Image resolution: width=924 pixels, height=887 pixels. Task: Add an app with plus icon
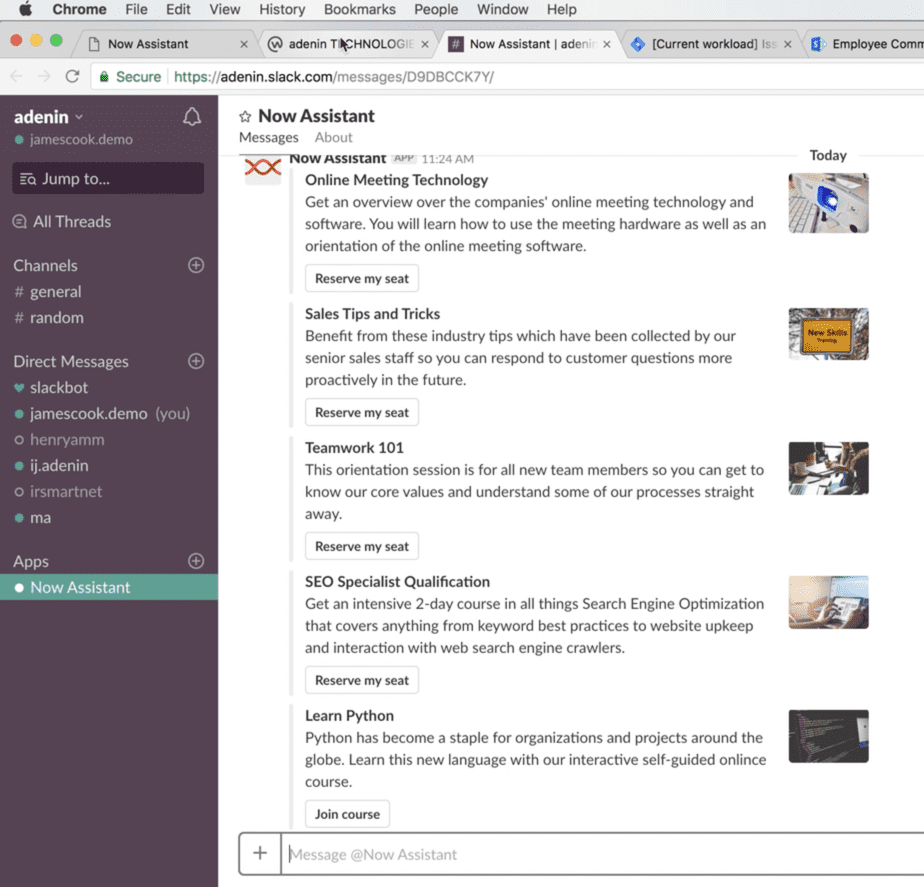(196, 561)
